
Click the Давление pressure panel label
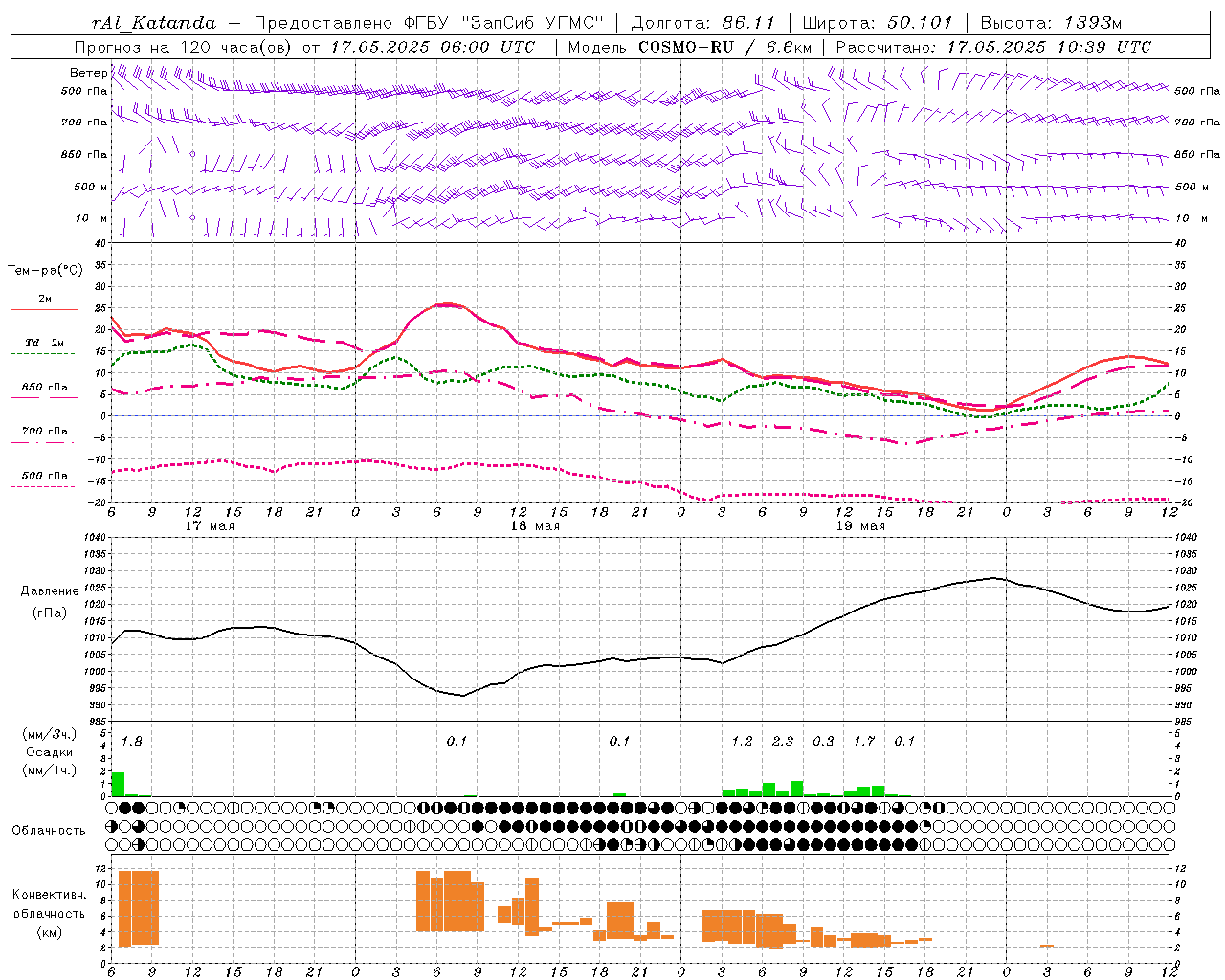tap(50, 591)
